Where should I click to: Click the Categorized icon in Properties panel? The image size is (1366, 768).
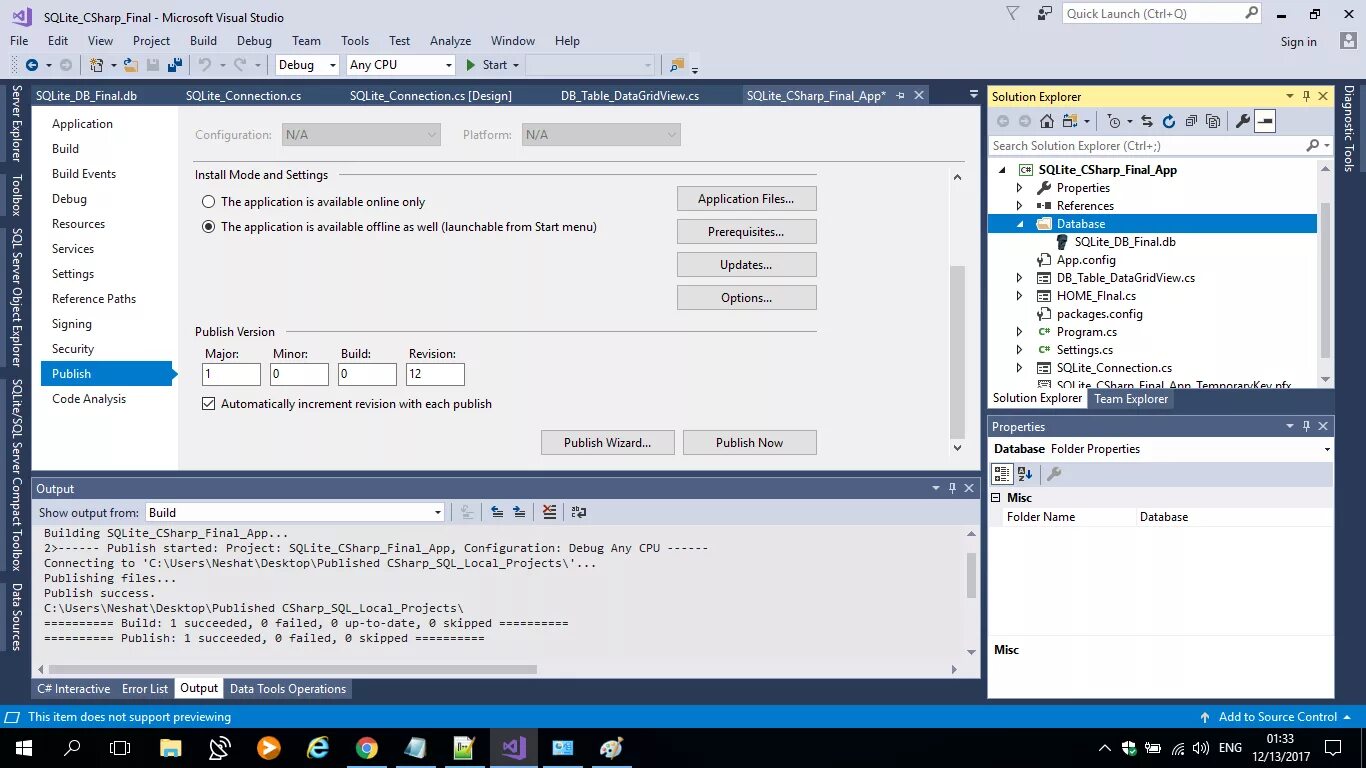pos(1002,474)
